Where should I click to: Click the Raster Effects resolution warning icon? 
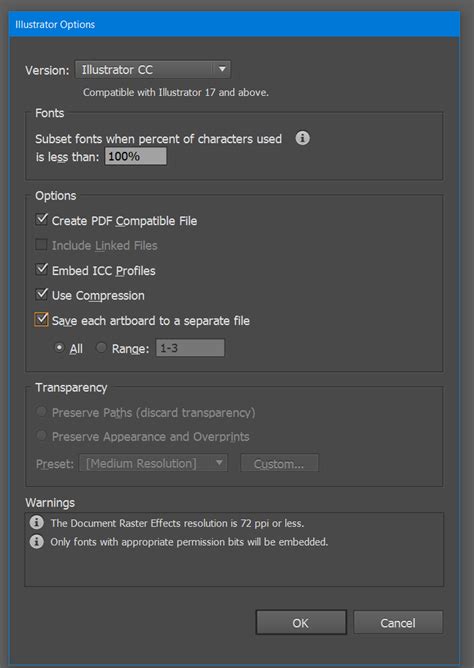(37, 522)
